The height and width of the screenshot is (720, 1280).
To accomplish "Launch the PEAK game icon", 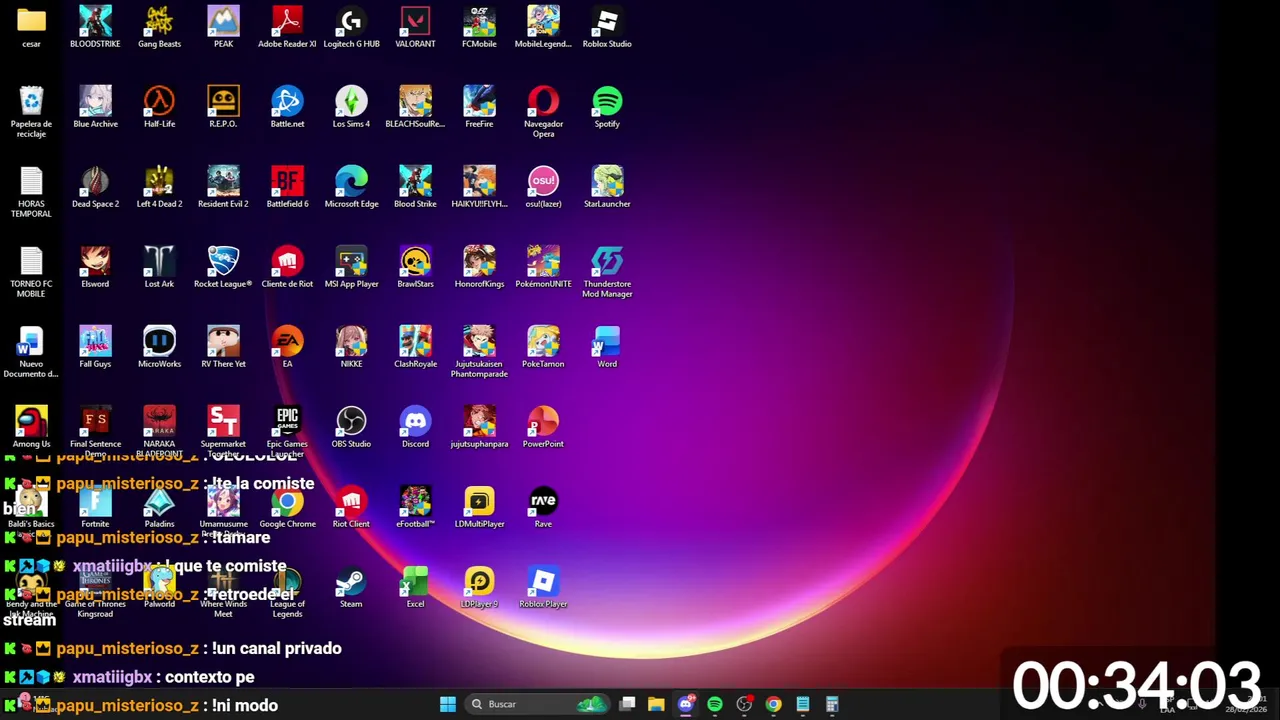I will [x=223, y=27].
